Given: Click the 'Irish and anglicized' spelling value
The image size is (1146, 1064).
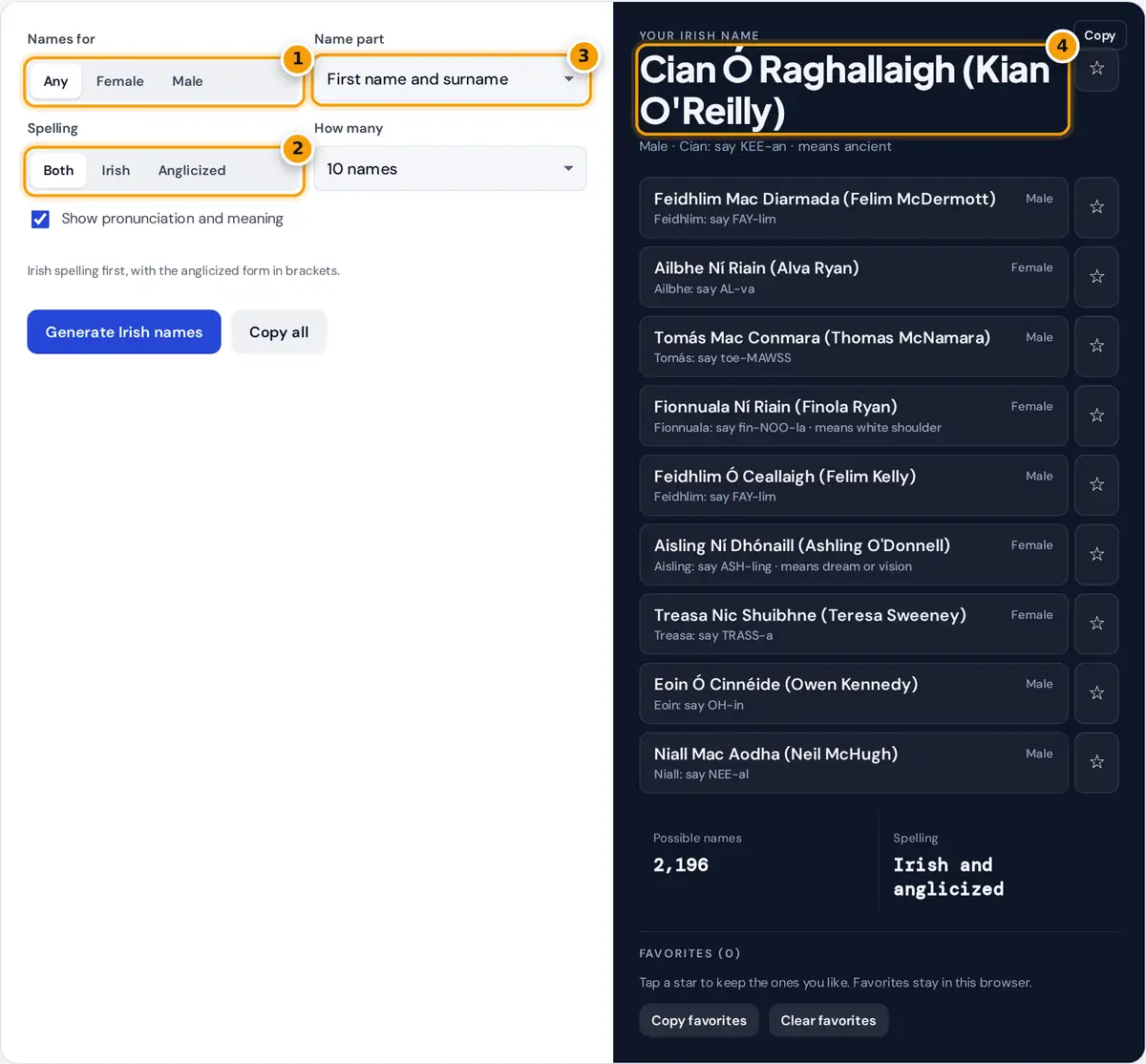Looking at the screenshot, I should pos(948,877).
